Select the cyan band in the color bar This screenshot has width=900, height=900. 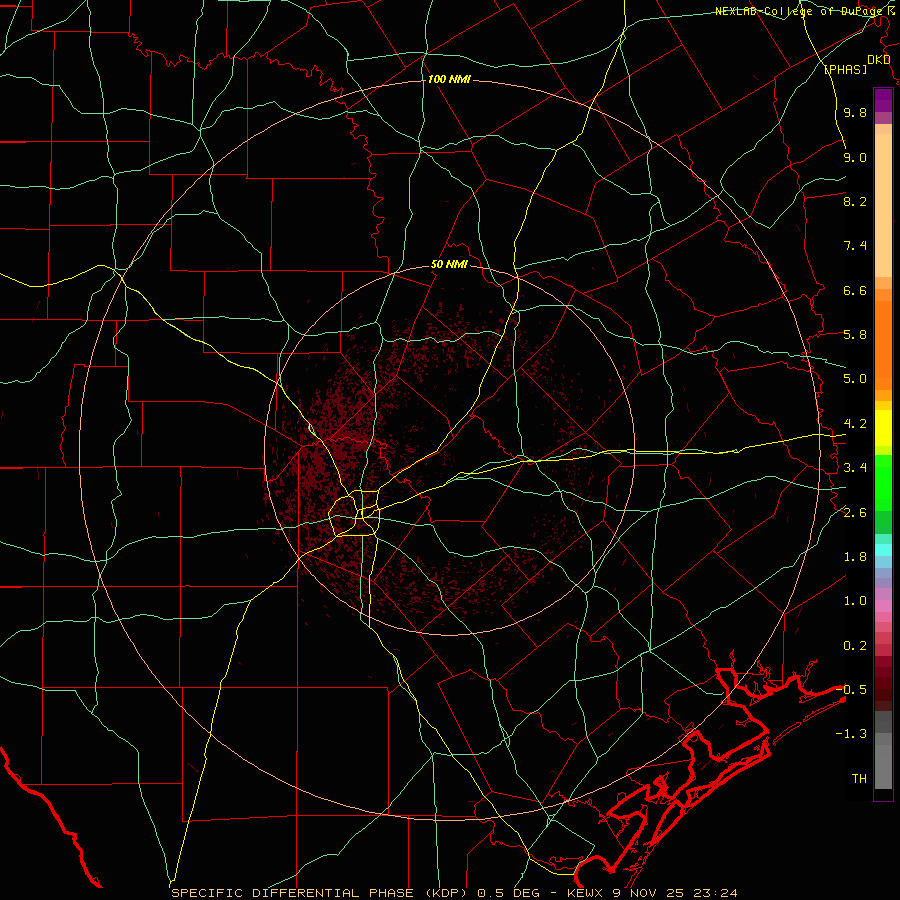pos(883,550)
